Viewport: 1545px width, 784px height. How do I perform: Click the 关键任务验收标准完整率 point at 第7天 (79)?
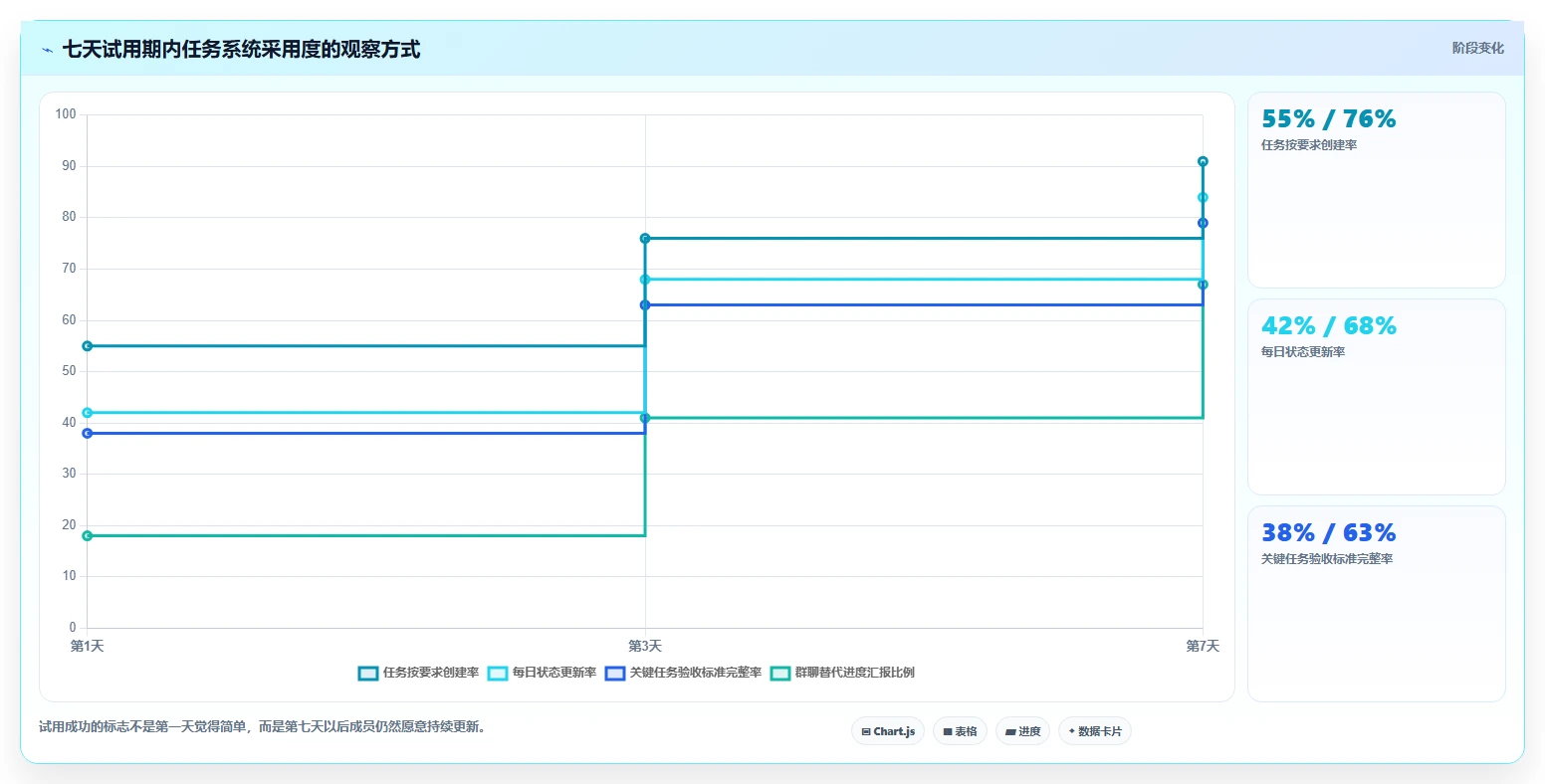pos(1203,223)
